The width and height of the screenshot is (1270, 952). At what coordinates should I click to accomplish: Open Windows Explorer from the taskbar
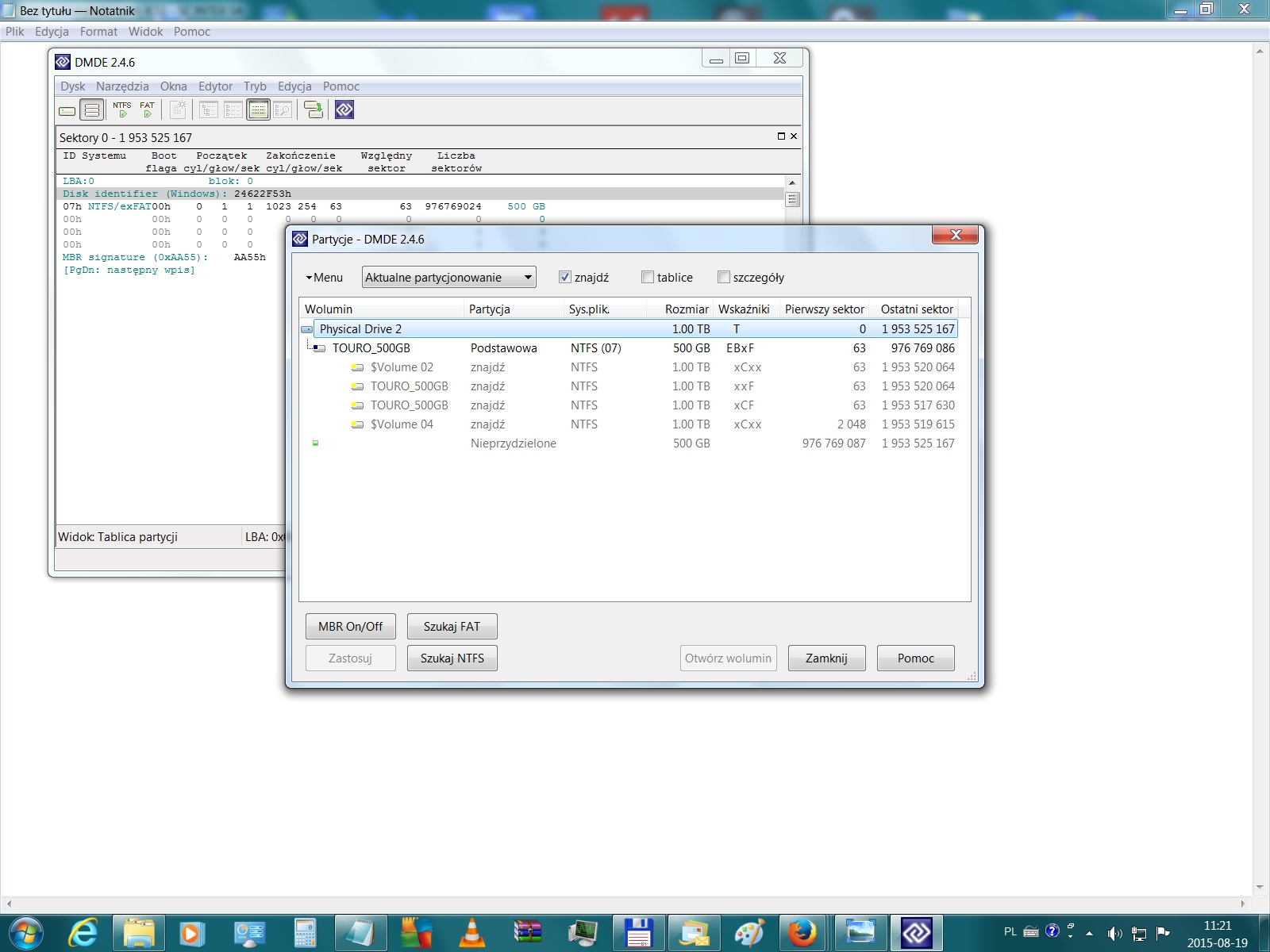(139, 933)
